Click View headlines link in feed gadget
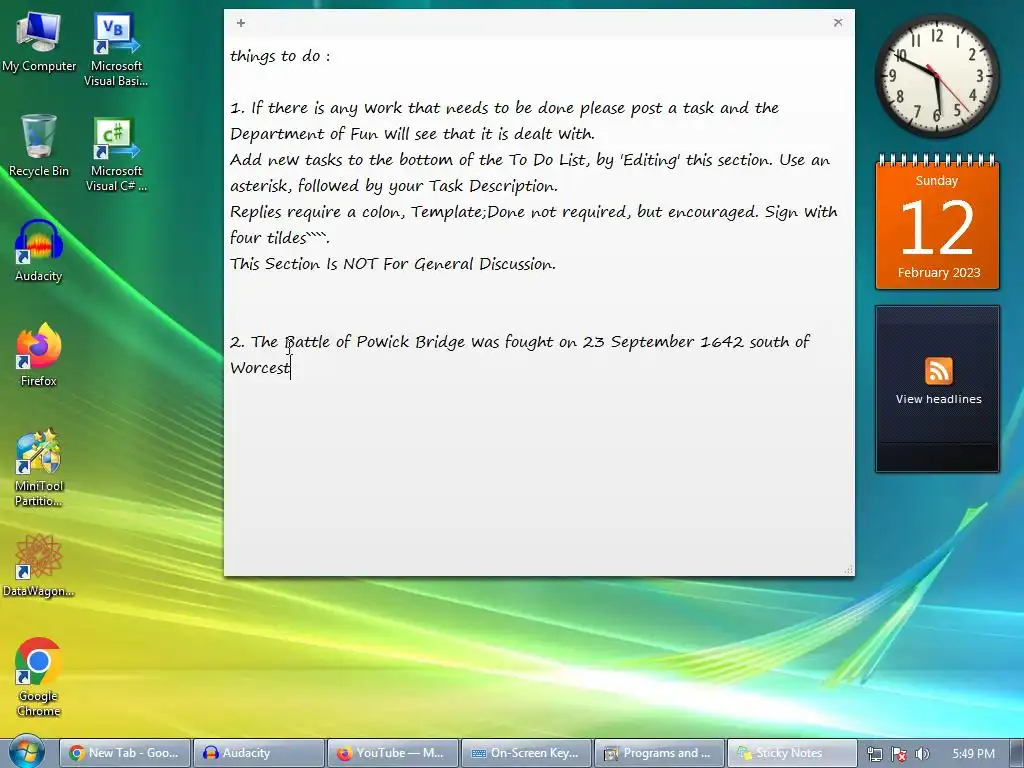This screenshot has height=768, width=1024. 938,399
